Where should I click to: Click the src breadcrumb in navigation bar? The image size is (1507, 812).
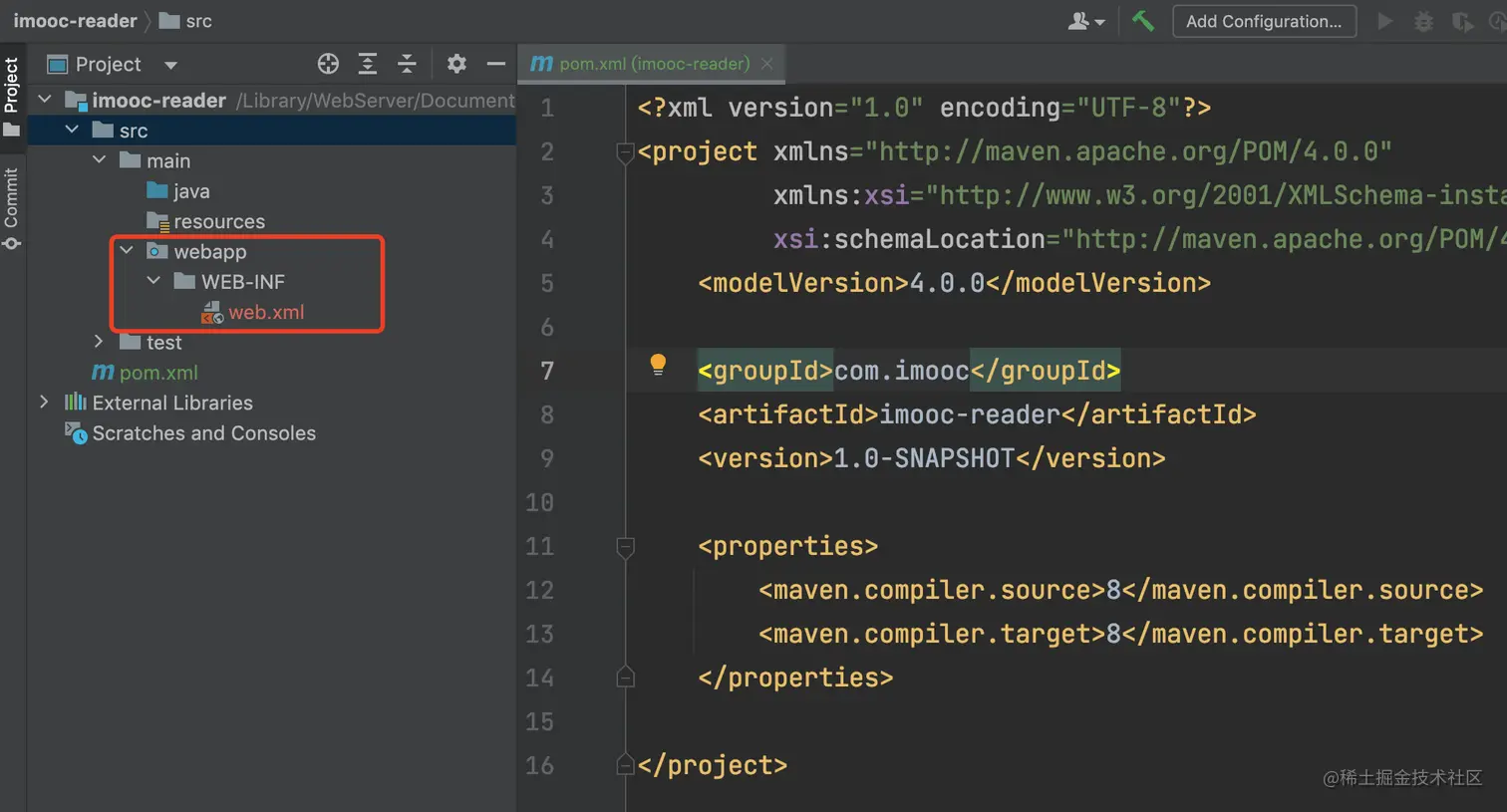point(186,21)
